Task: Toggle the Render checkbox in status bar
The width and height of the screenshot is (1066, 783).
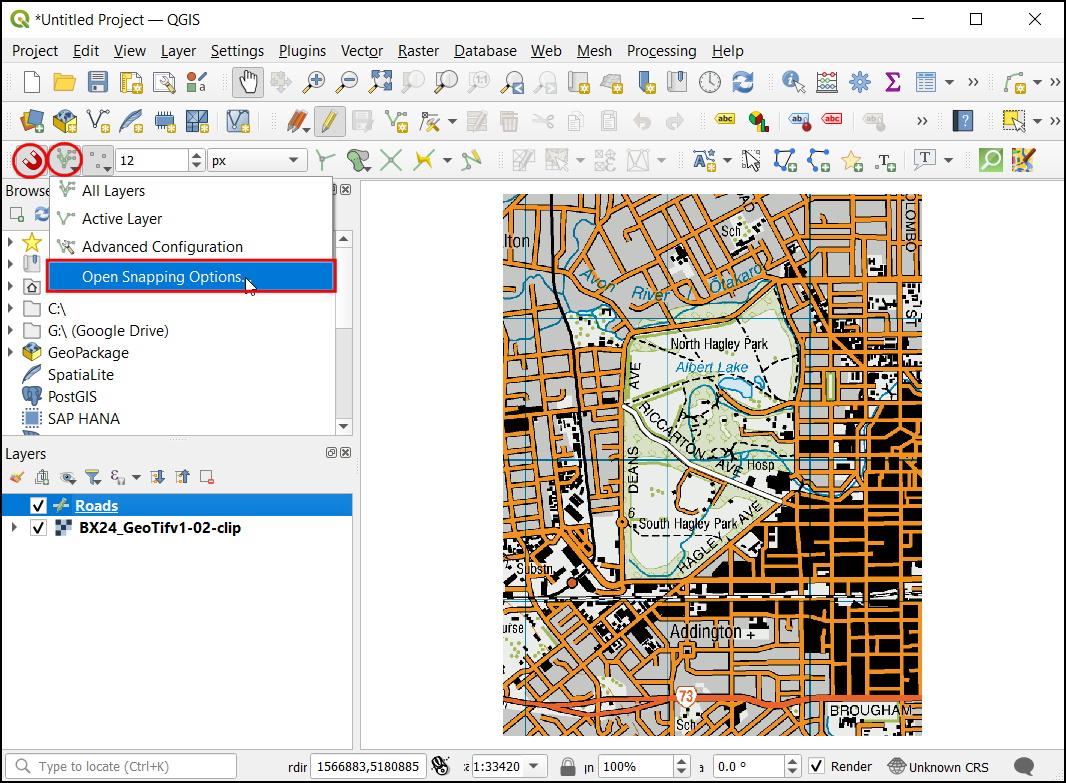Action: tap(816, 766)
